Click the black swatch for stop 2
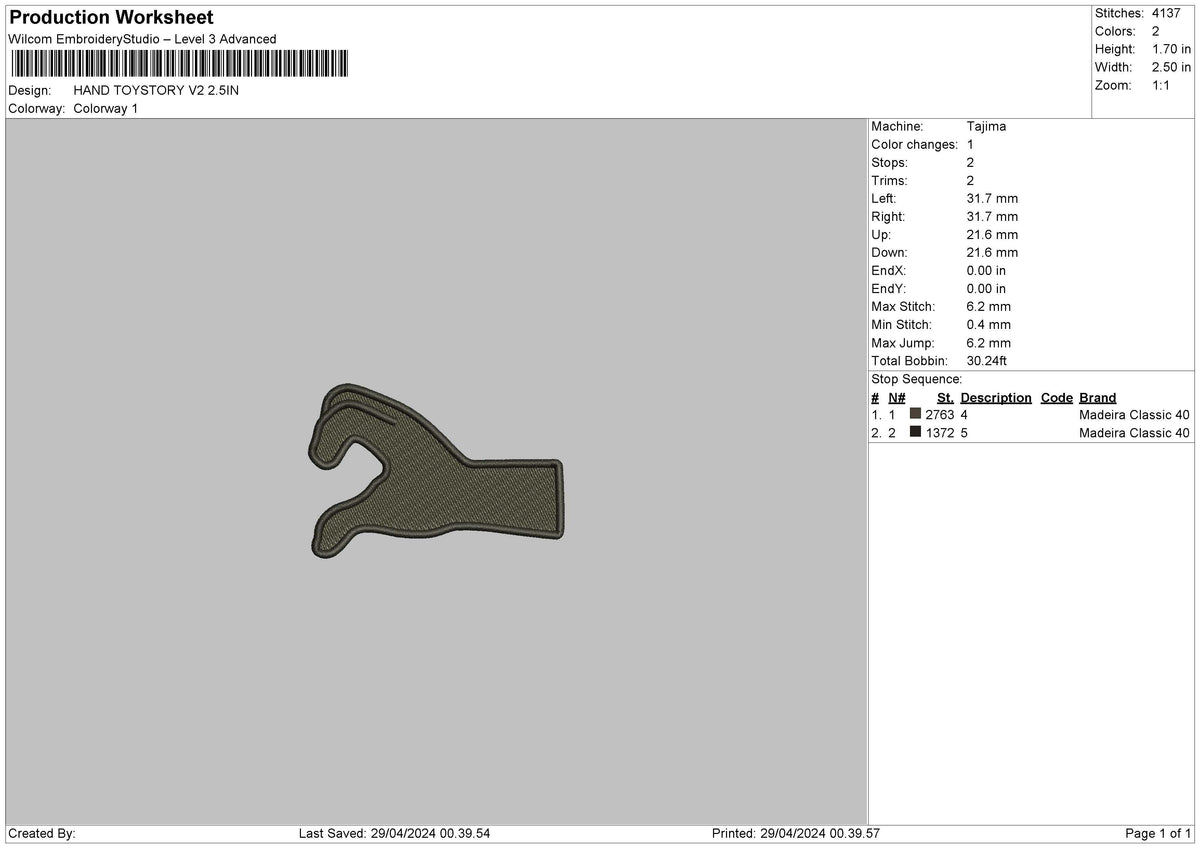Screen dimensions: 1200x848 [915, 432]
